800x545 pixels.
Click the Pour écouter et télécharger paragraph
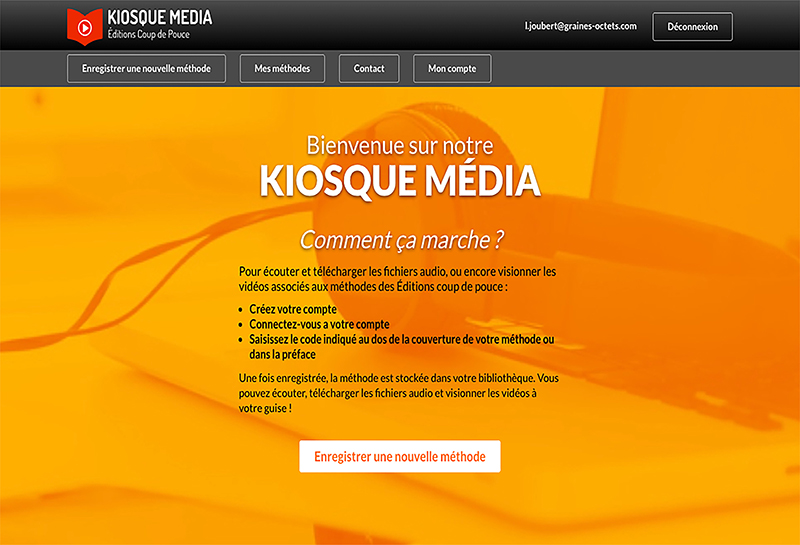tap(397, 279)
